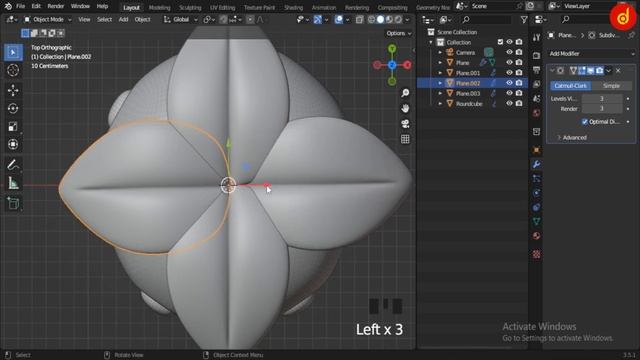Screen dimensions: 640x360
Task: Remove the Subdivision modifier with X
Action: (618, 71)
